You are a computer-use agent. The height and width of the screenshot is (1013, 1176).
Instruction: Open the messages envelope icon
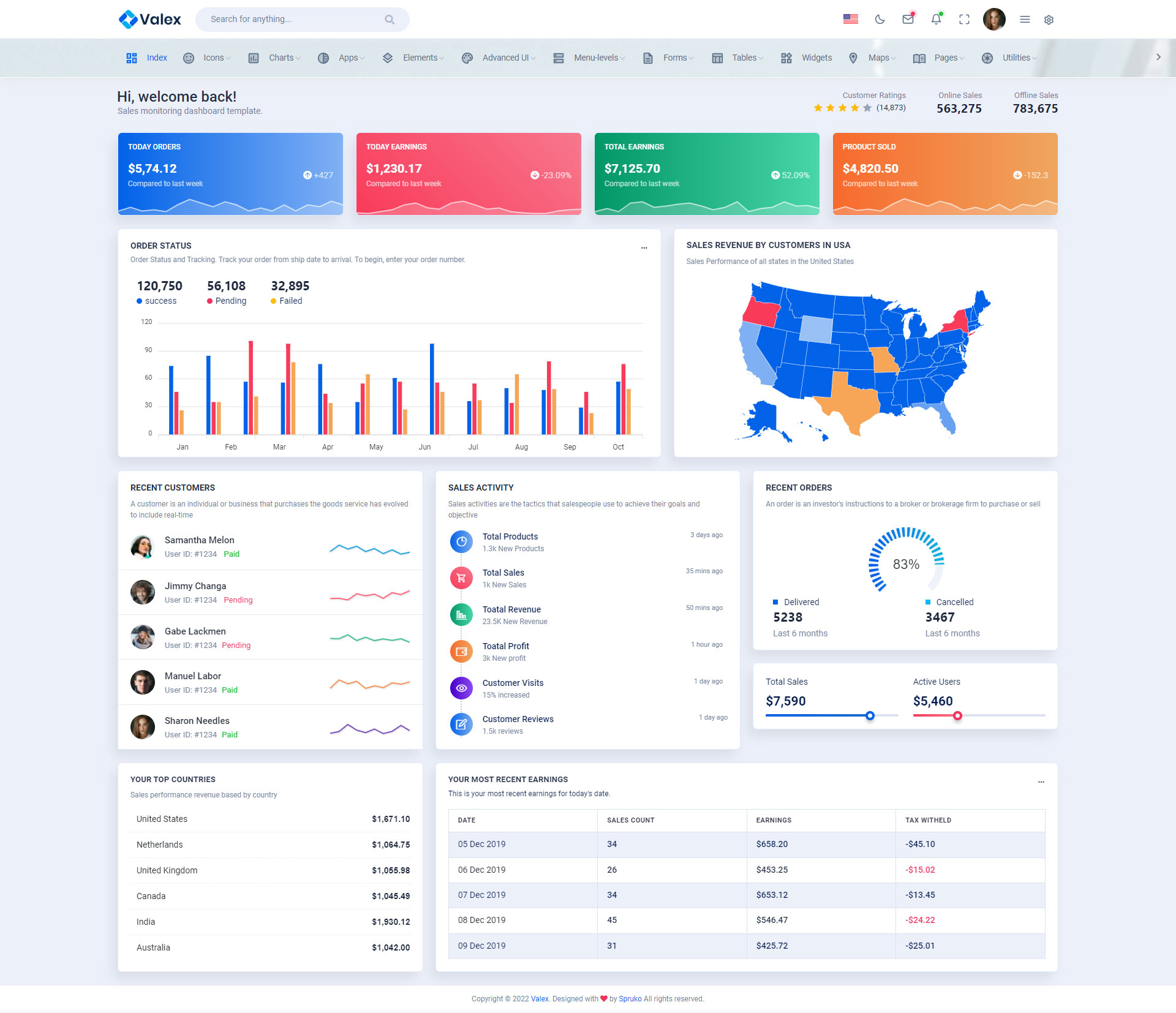tap(908, 20)
